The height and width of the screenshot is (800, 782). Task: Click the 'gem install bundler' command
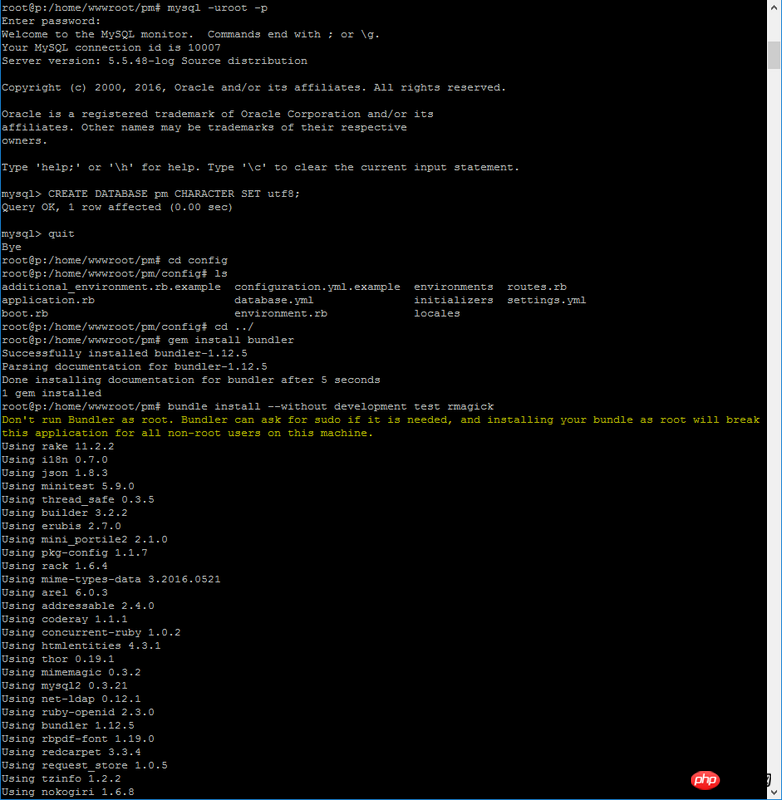231,340
